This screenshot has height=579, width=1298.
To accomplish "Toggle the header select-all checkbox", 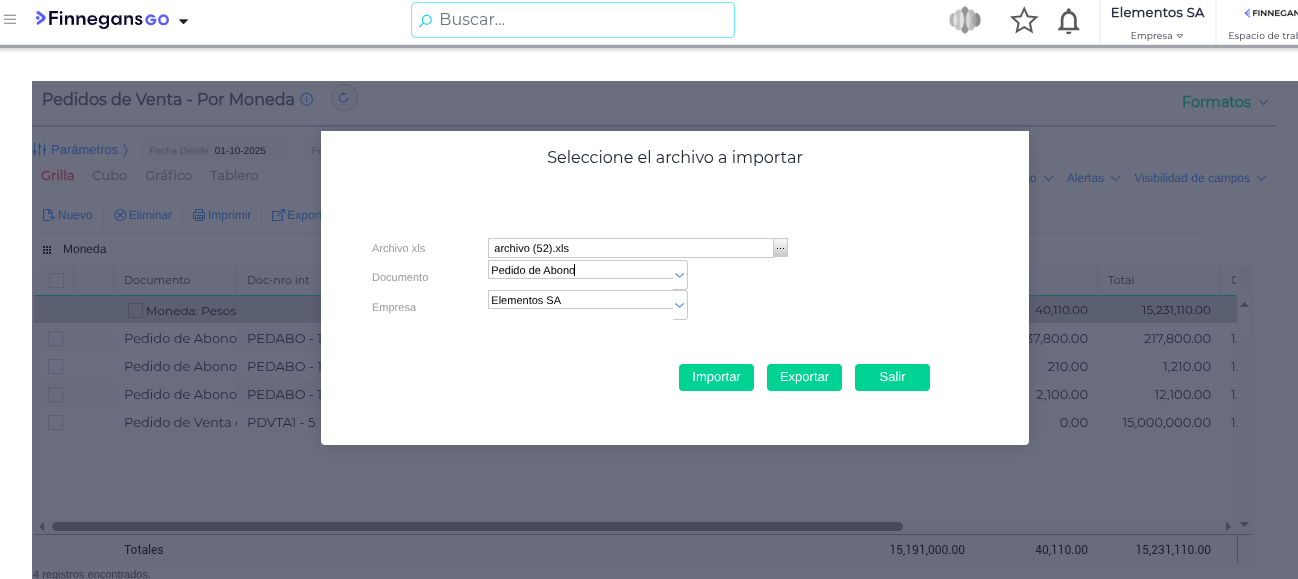I will [x=56, y=280].
